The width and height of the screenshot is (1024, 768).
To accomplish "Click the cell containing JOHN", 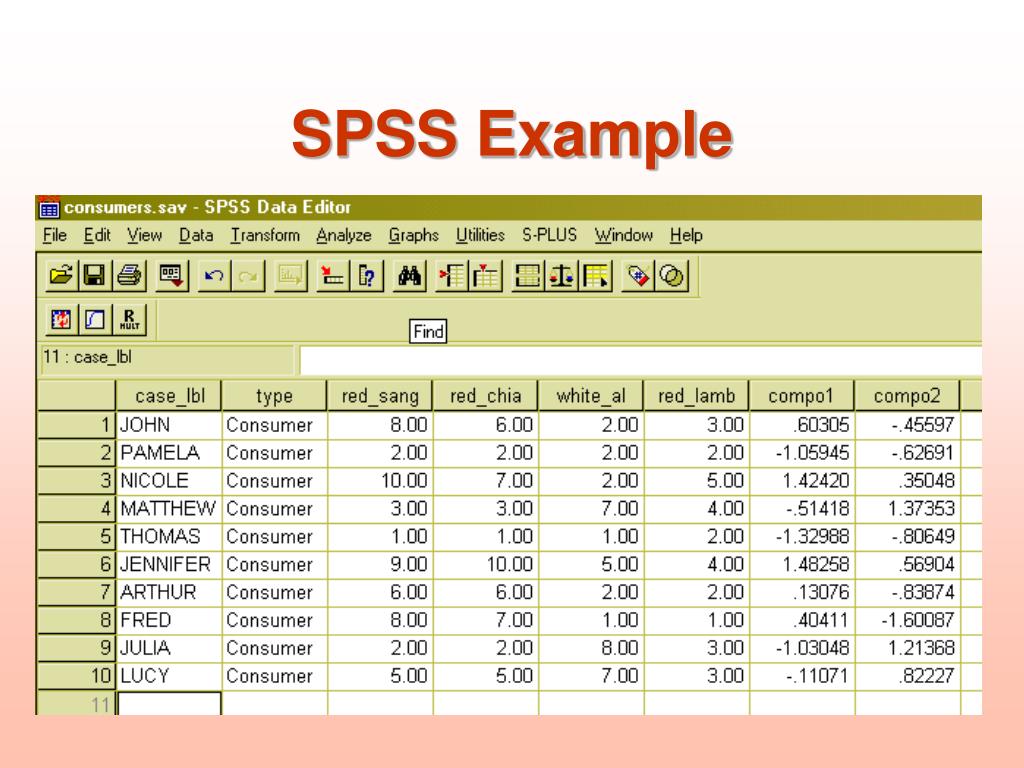I will click(x=169, y=424).
